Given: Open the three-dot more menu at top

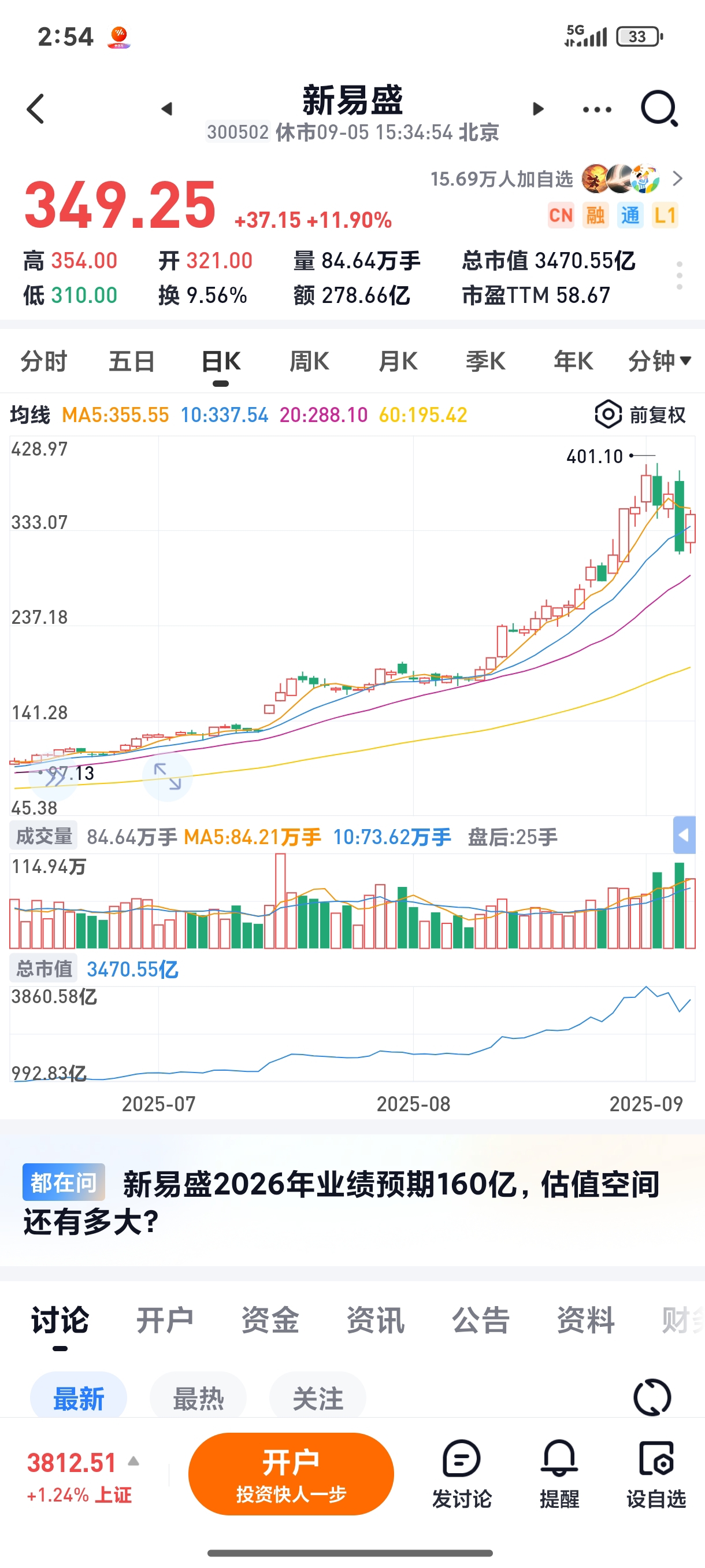Looking at the screenshot, I should [597, 110].
